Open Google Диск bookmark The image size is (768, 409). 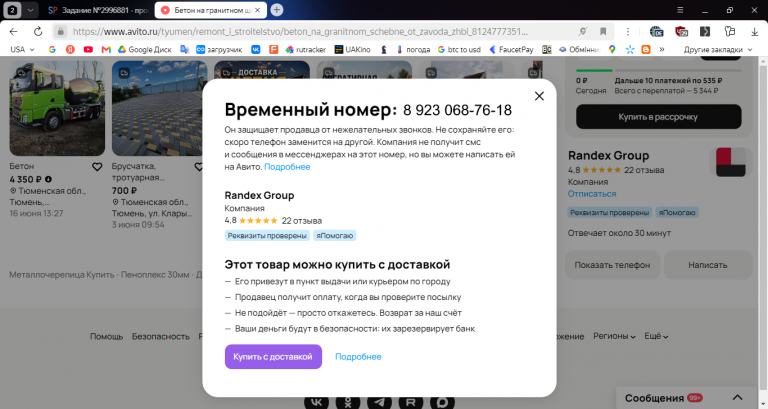tap(144, 49)
